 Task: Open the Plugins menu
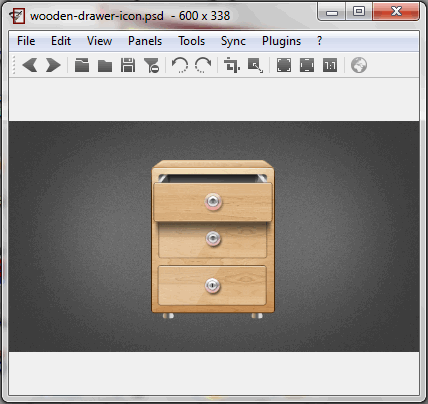[x=281, y=41]
